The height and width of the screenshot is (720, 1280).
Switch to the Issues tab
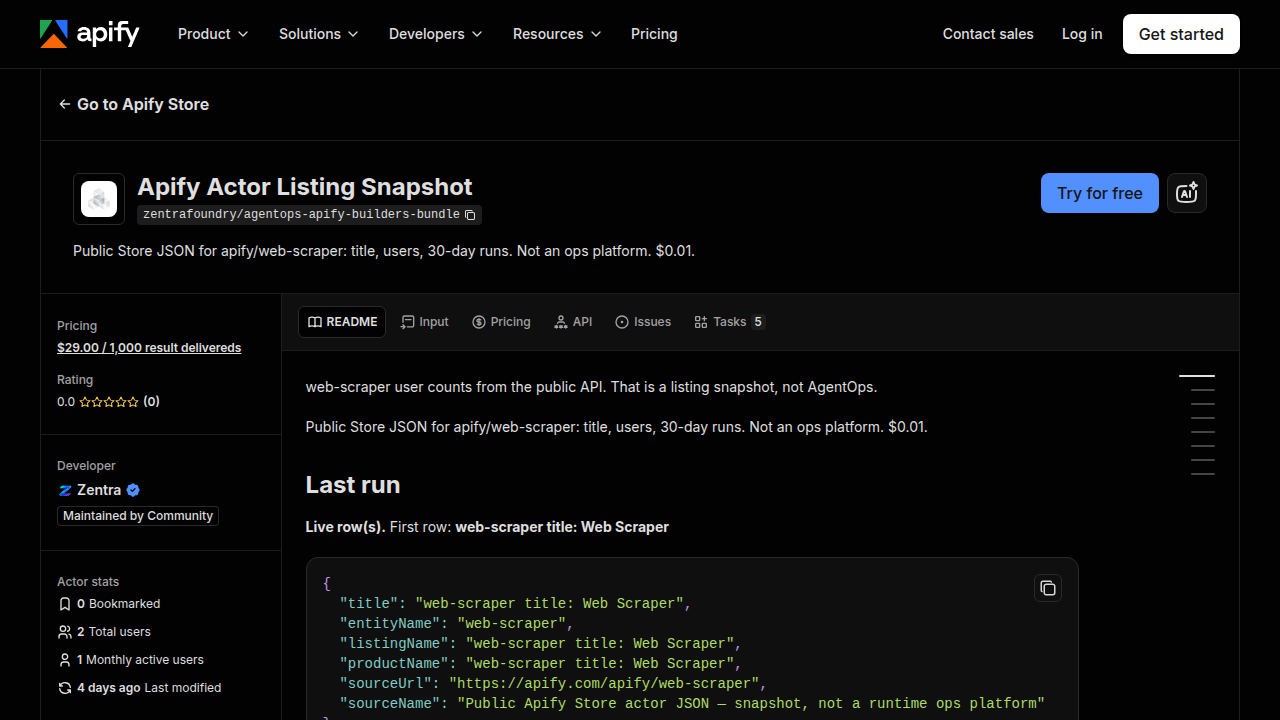click(x=643, y=322)
